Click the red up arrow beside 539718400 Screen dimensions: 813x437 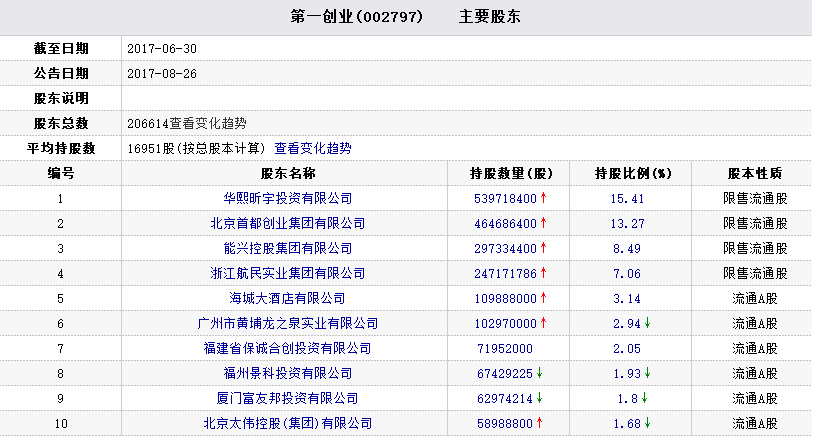(x=543, y=198)
